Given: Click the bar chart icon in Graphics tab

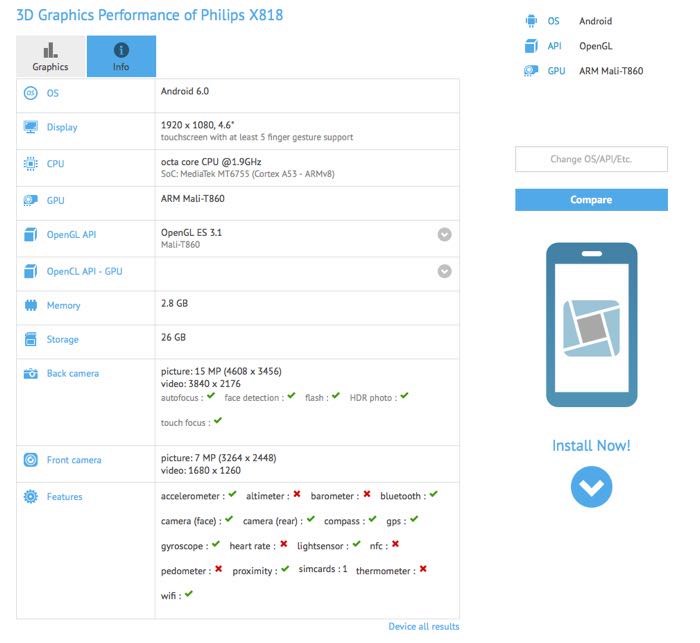Looking at the screenshot, I should click(x=50, y=50).
